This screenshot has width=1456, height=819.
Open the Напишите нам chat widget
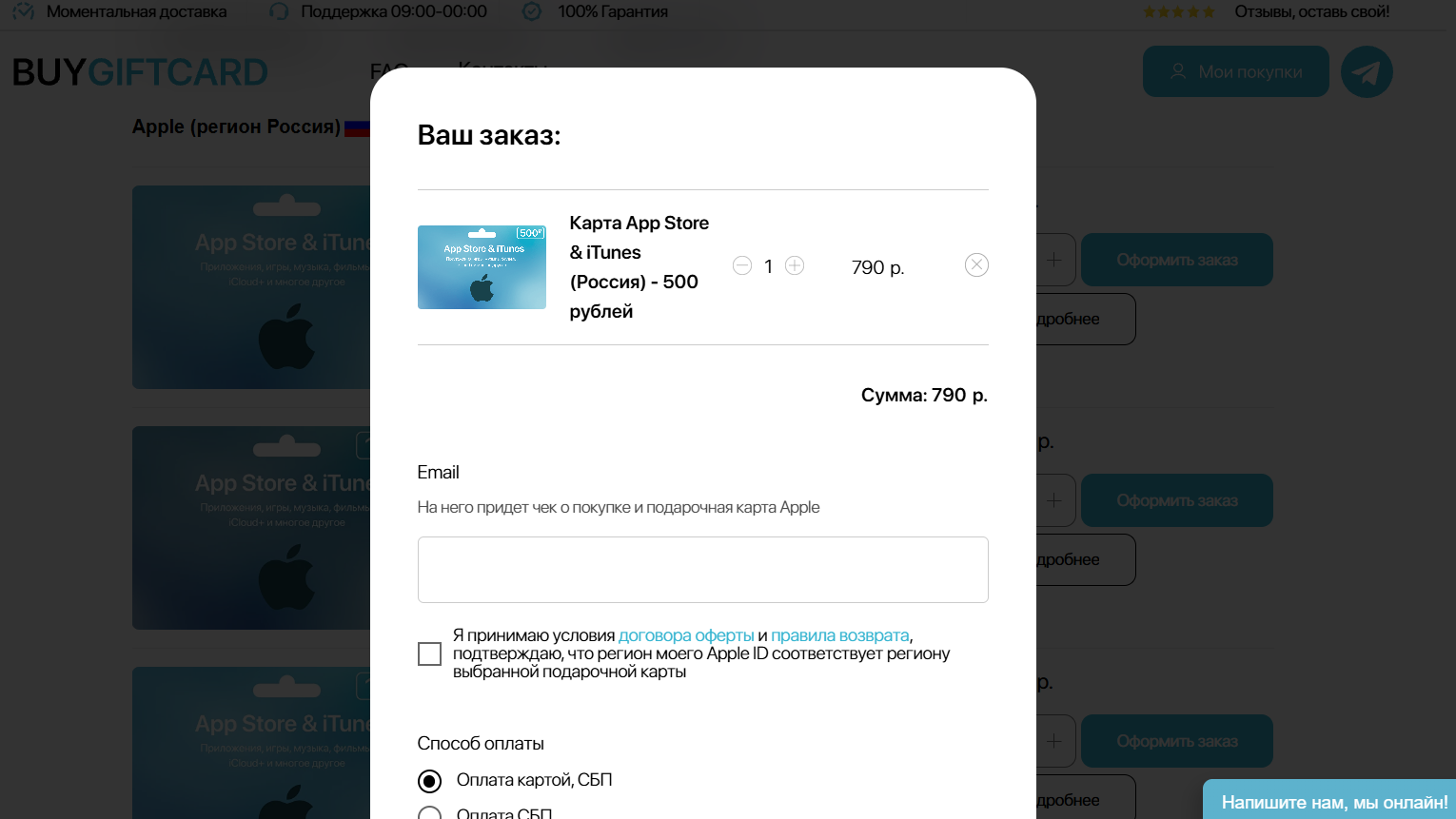[1332, 801]
